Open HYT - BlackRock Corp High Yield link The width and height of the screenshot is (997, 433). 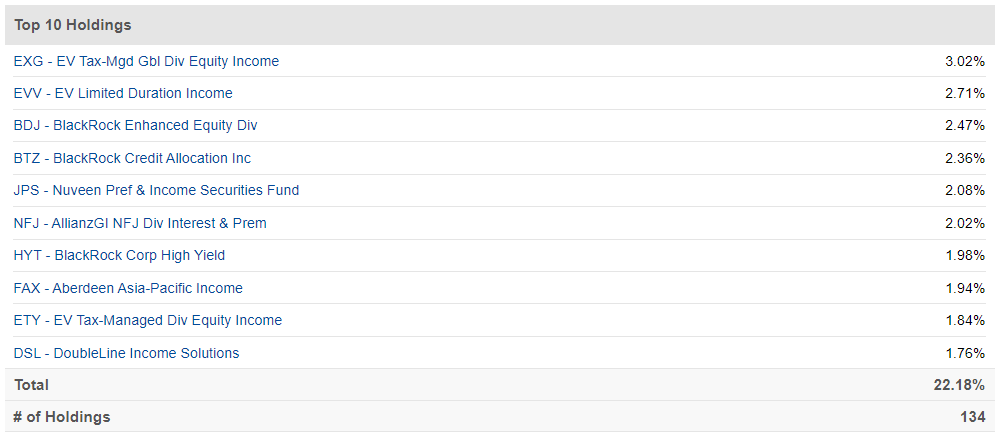pyautogui.click(x=120, y=256)
